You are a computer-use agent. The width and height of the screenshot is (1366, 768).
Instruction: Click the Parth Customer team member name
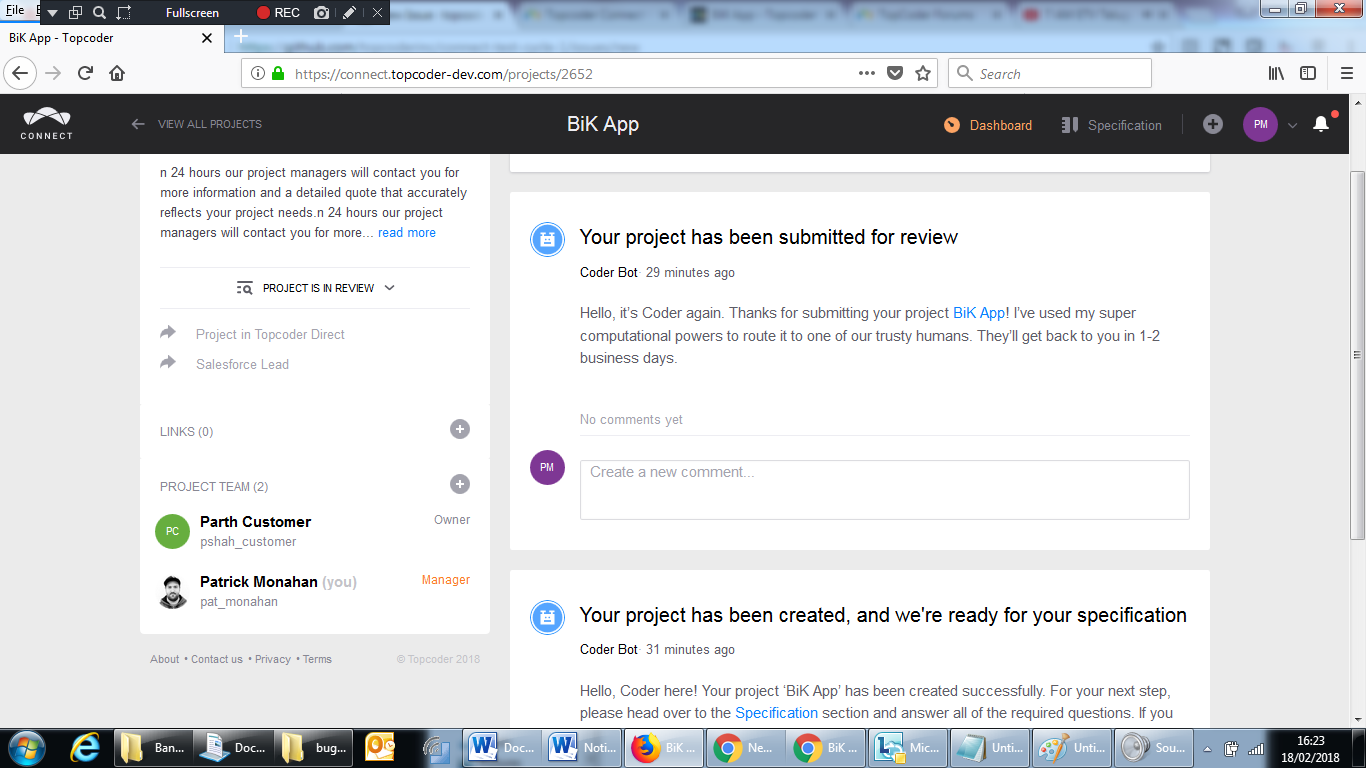click(255, 521)
